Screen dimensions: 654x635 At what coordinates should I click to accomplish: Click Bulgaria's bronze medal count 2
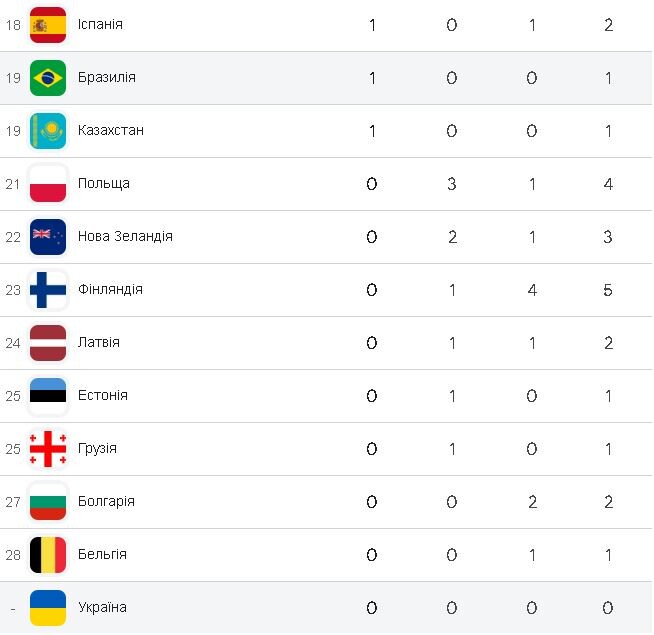(x=532, y=502)
